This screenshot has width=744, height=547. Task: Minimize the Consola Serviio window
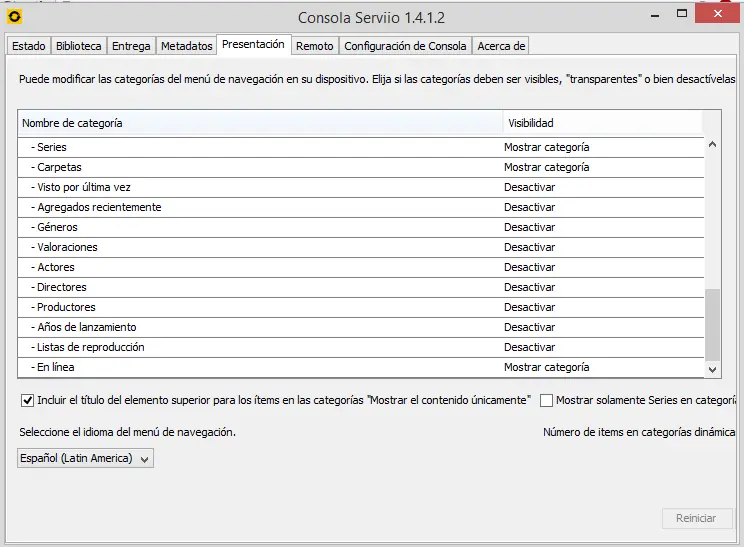point(655,15)
